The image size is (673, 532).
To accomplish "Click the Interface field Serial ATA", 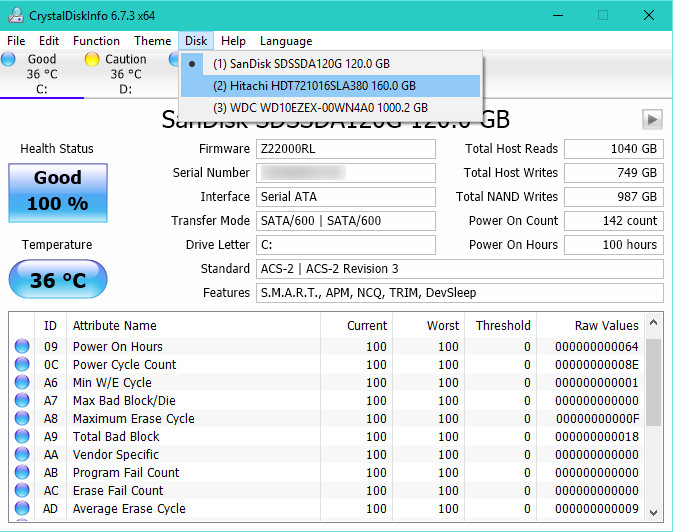I will [346, 197].
